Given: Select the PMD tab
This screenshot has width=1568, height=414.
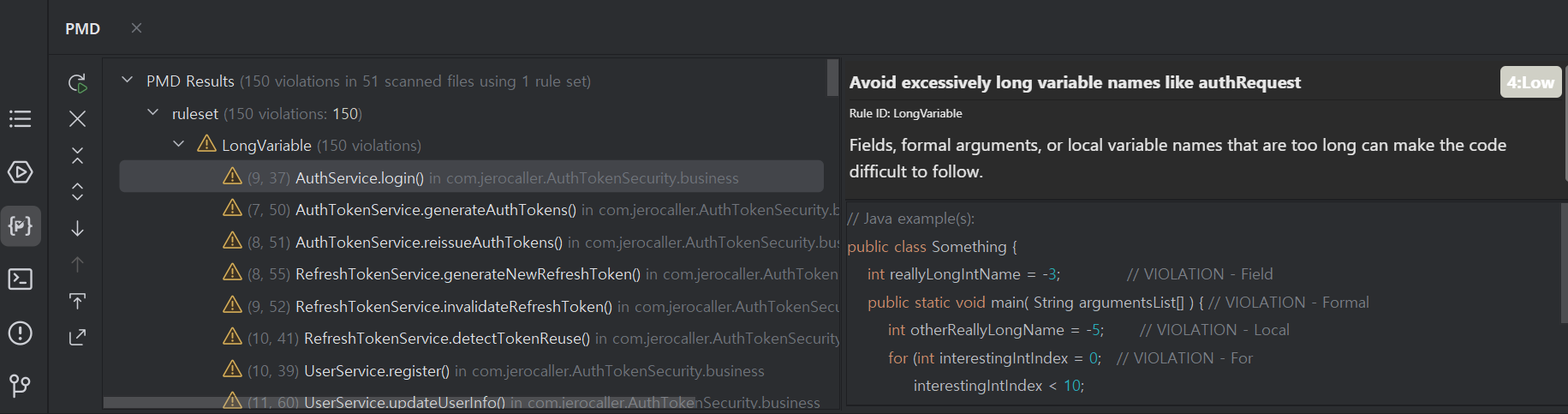Looking at the screenshot, I should point(83,28).
